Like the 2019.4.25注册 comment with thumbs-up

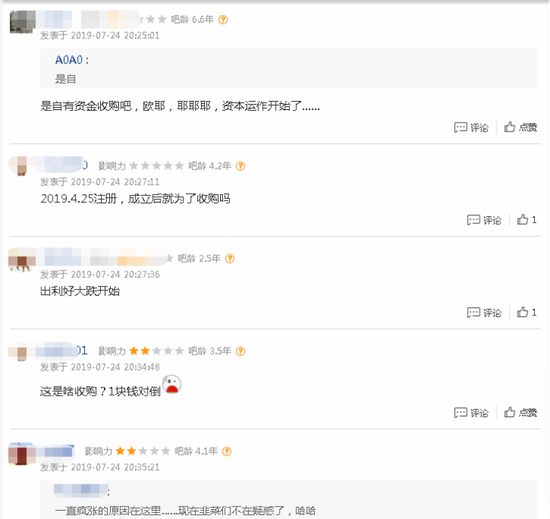click(526, 220)
